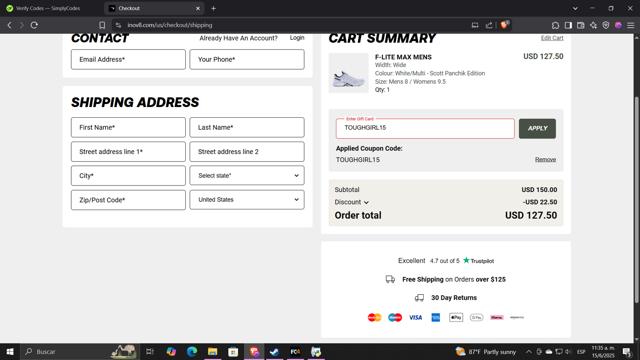
Task: Click the Last Name field
Action: [247, 127]
